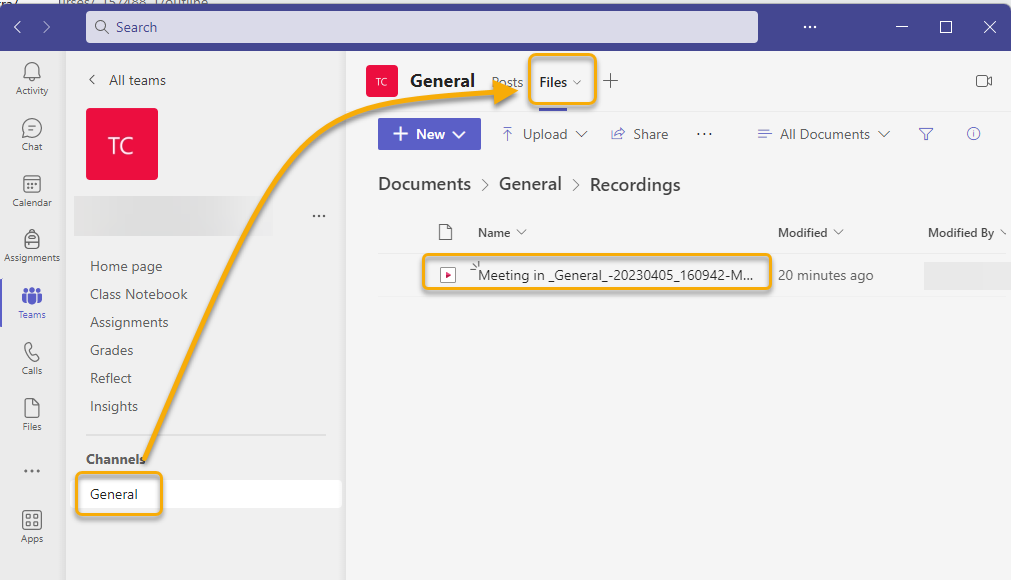
Task: Click the small TC channel icon beside General
Action: [x=382, y=81]
